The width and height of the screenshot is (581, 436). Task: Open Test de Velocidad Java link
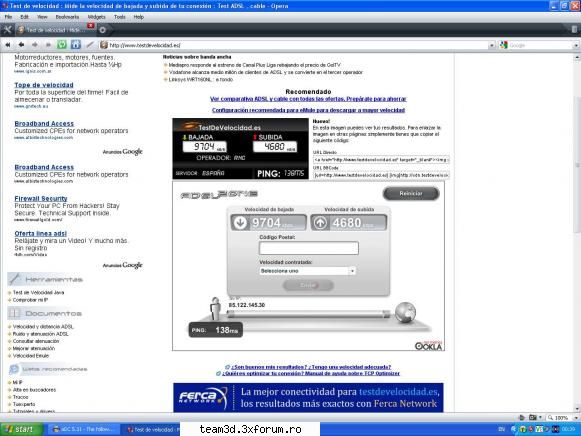[x=39, y=293]
